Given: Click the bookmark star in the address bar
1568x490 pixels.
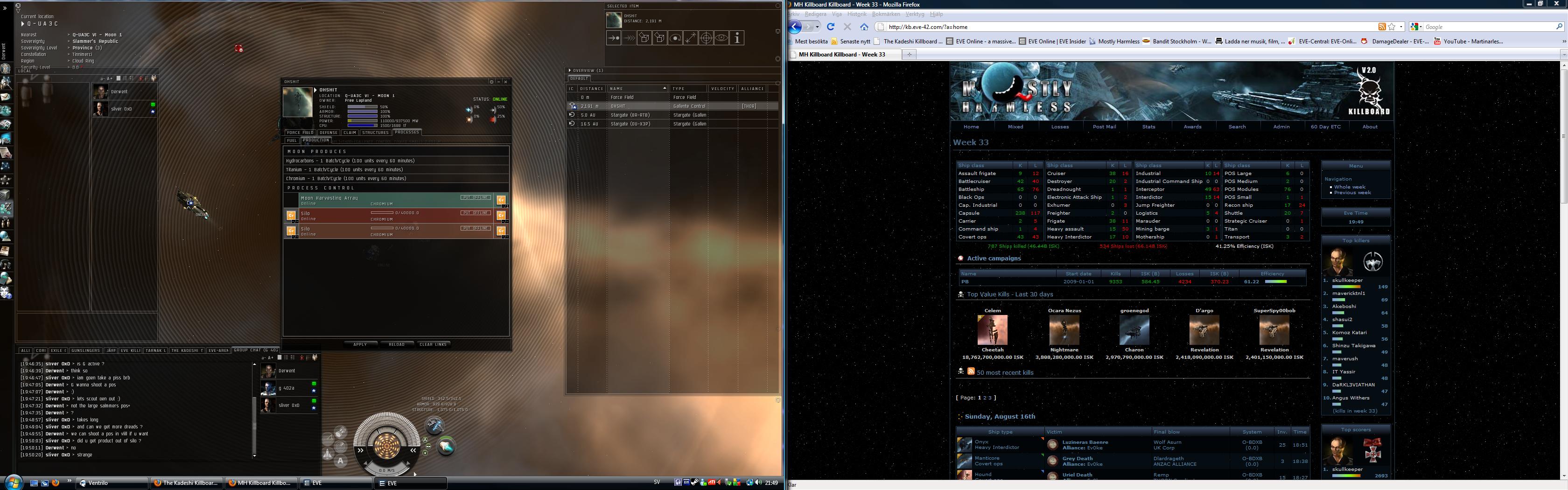Looking at the screenshot, I should pos(1392,27).
